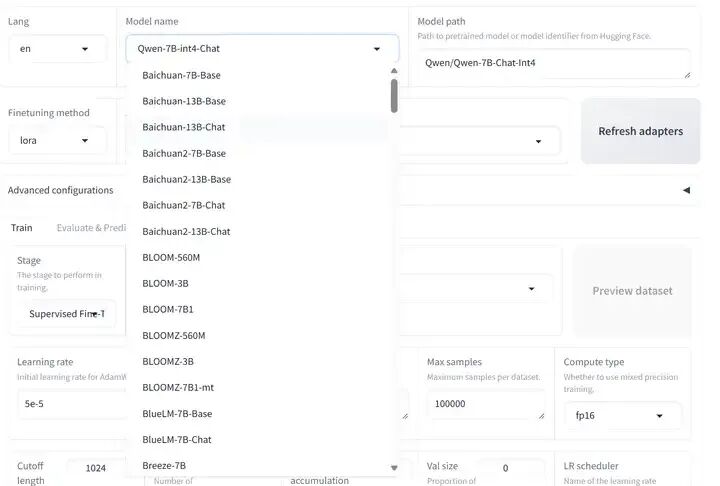This screenshot has width=720, height=486.
Task: Click the Model path input field
Action: tap(551, 63)
